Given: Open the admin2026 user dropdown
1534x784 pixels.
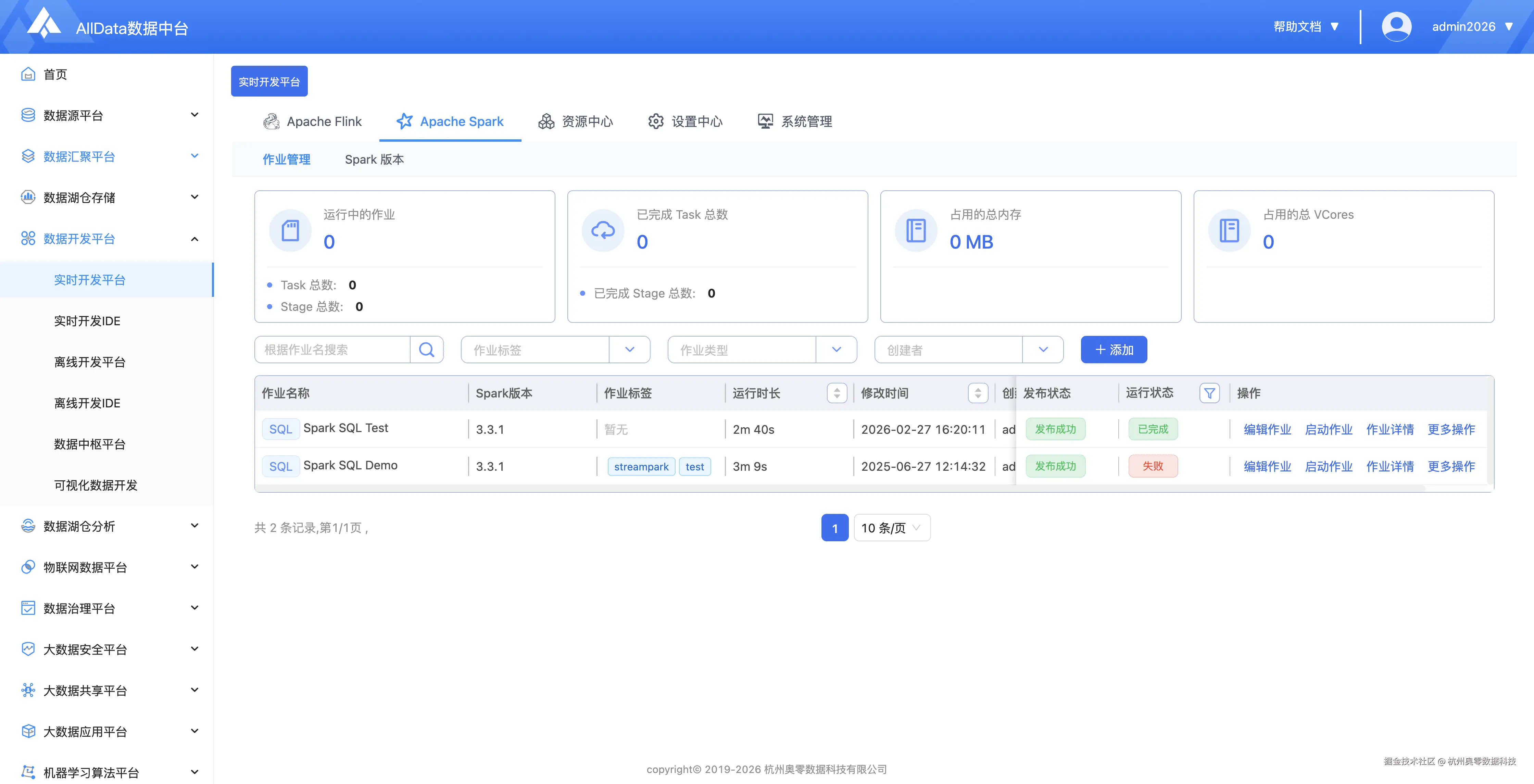Looking at the screenshot, I should (x=1472, y=27).
